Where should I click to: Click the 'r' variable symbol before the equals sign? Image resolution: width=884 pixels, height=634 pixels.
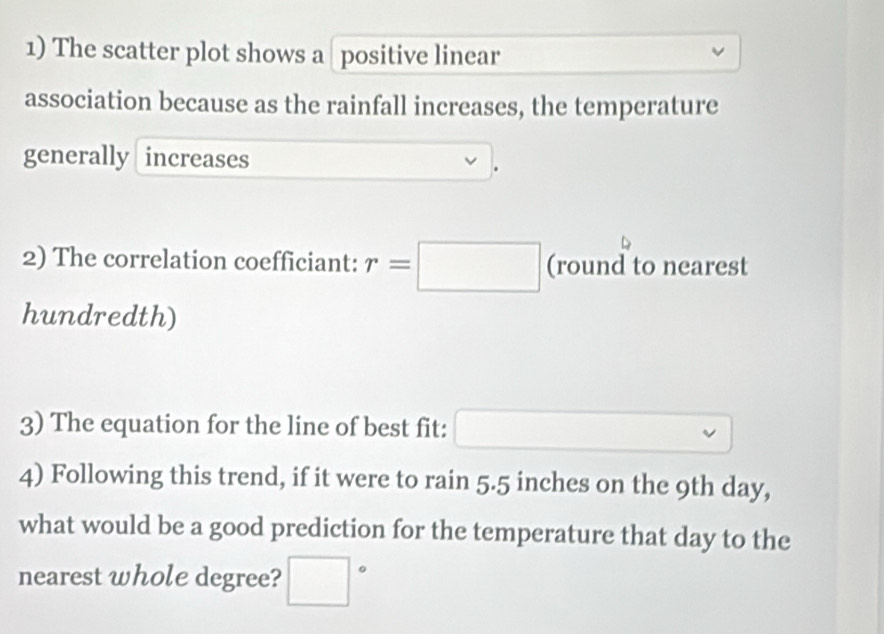(370, 264)
